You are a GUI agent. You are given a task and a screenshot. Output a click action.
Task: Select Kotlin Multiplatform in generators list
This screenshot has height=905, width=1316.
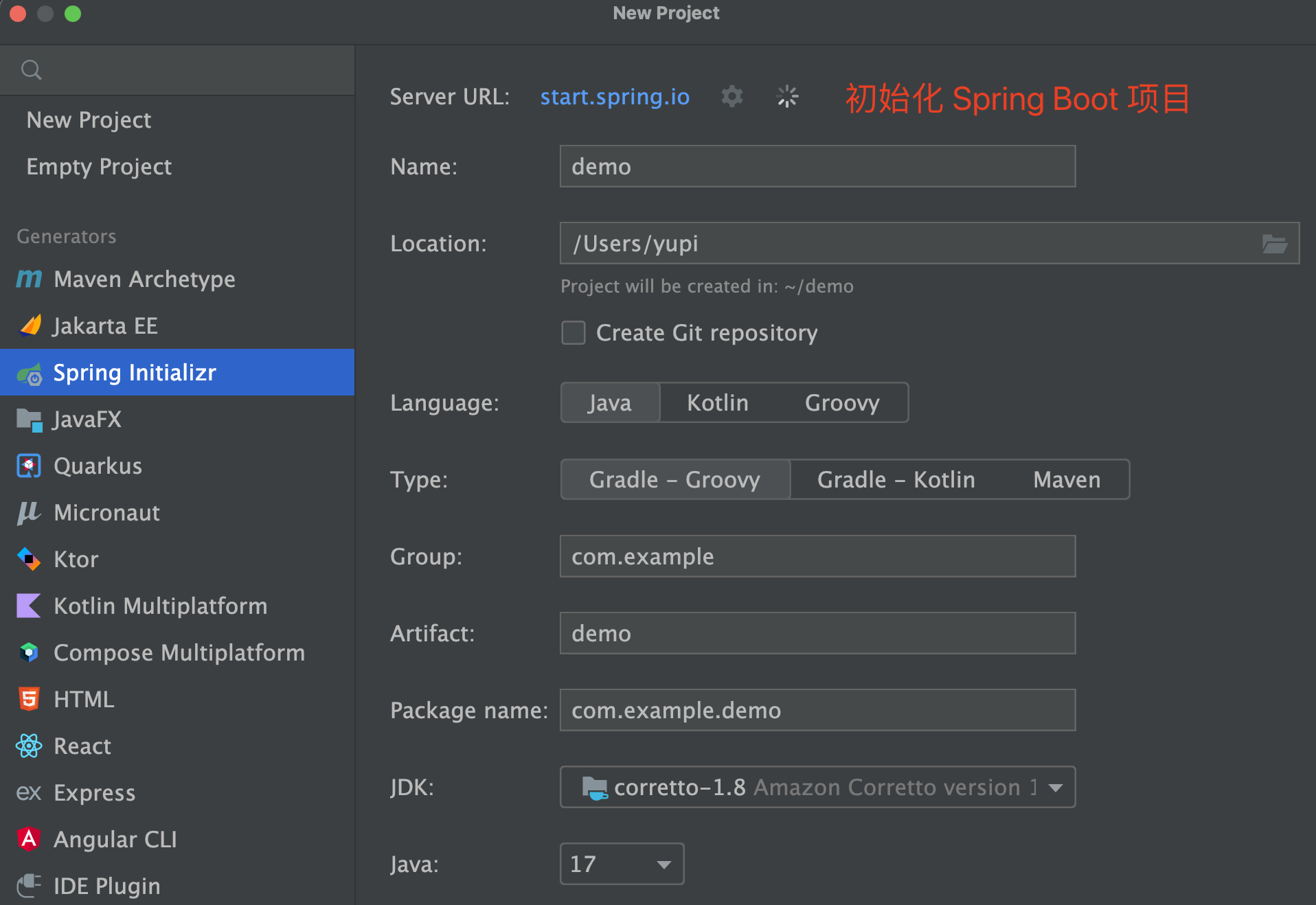coord(160,606)
